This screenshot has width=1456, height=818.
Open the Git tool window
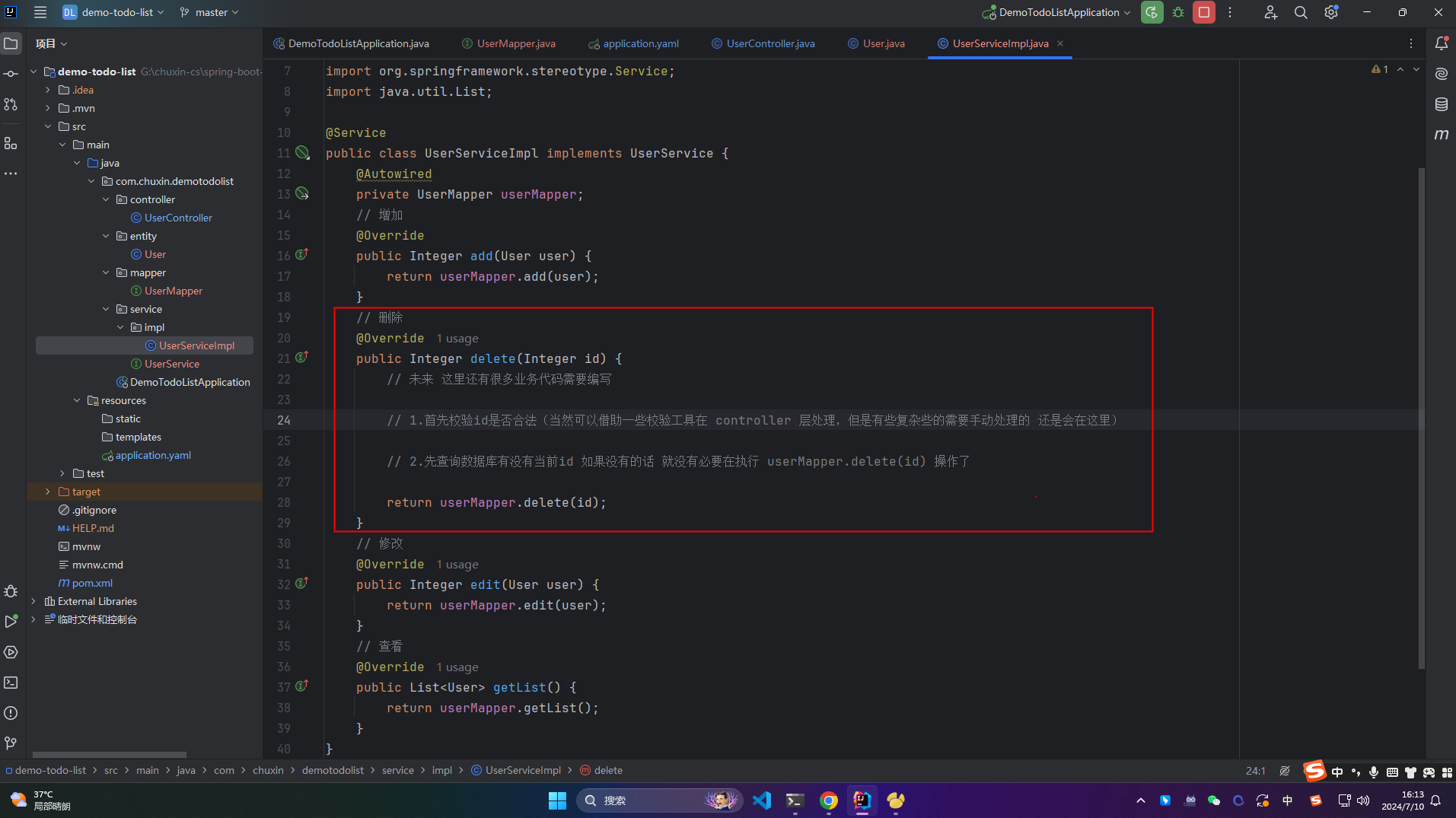pos(11,743)
